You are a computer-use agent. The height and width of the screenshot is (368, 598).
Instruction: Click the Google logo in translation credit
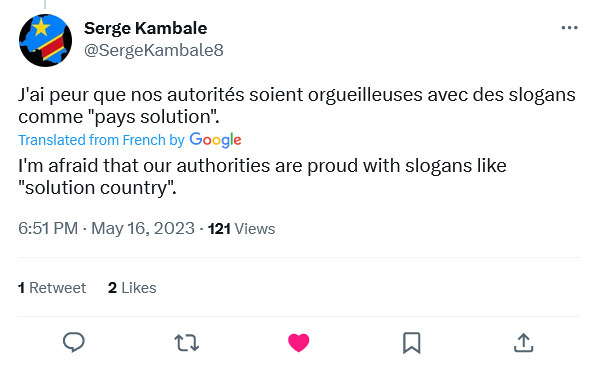(x=215, y=140)
